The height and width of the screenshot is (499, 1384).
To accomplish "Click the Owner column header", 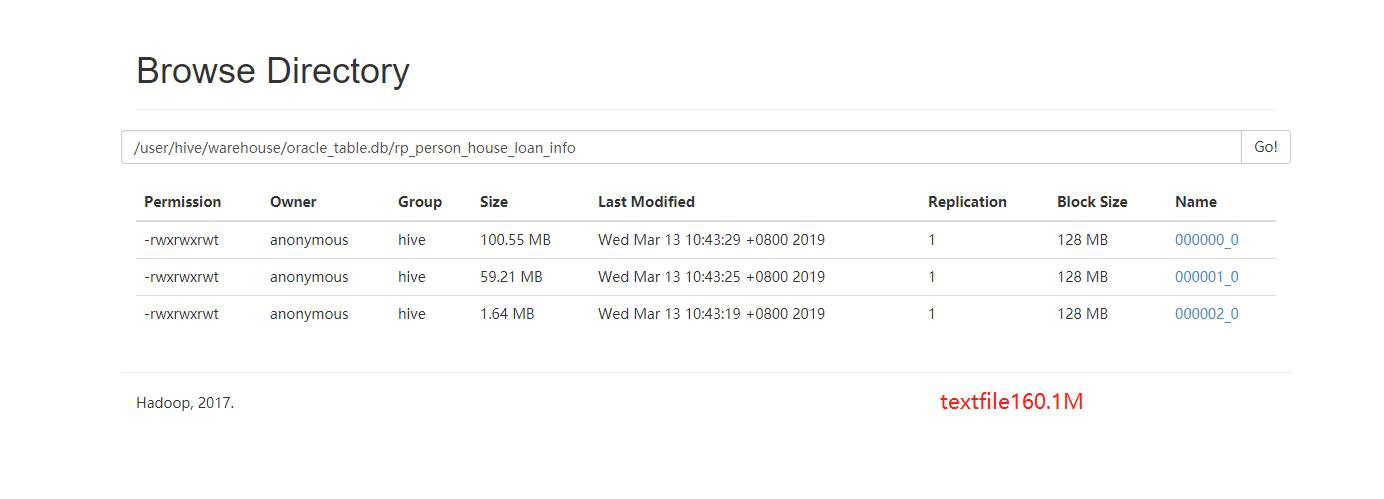I will click(293, 202).
